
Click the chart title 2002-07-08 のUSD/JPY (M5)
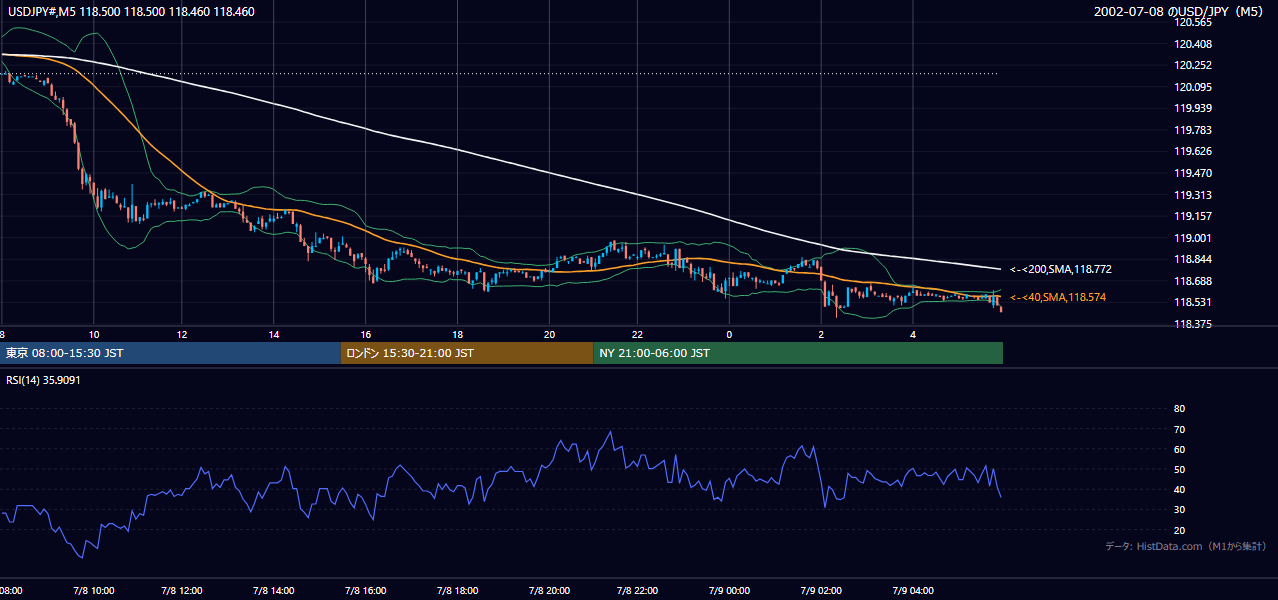pyautogui.click(x=1180, y=11)
